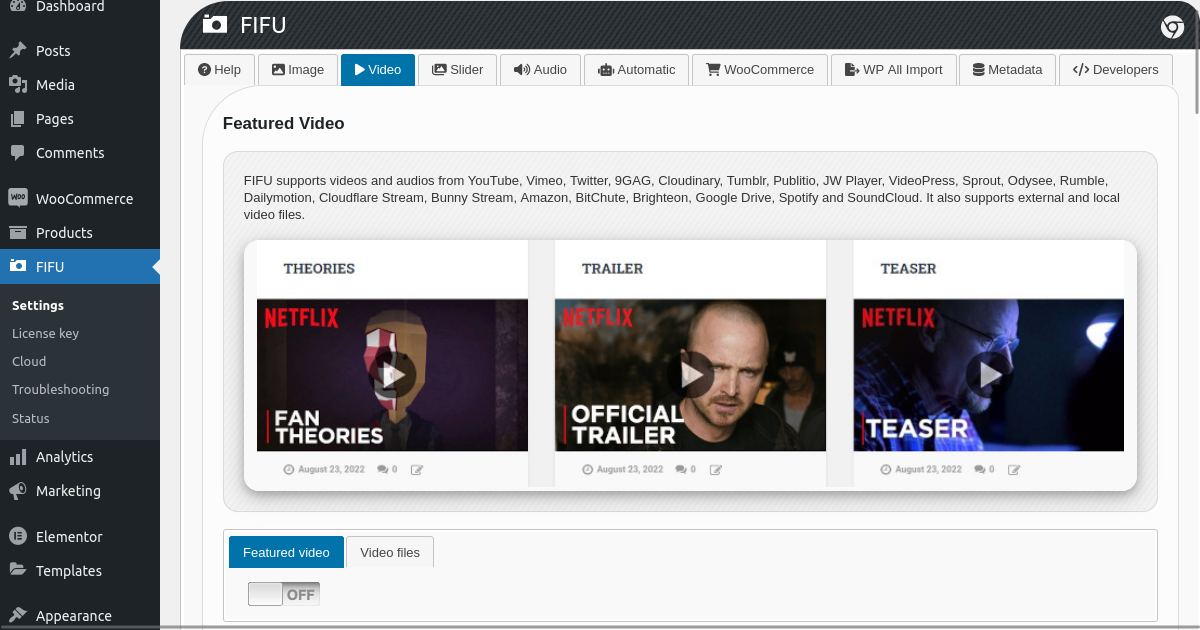1200x630 pixels.
Task: Switch to the Video files sub-tab
Action: [x=390, y=552]
